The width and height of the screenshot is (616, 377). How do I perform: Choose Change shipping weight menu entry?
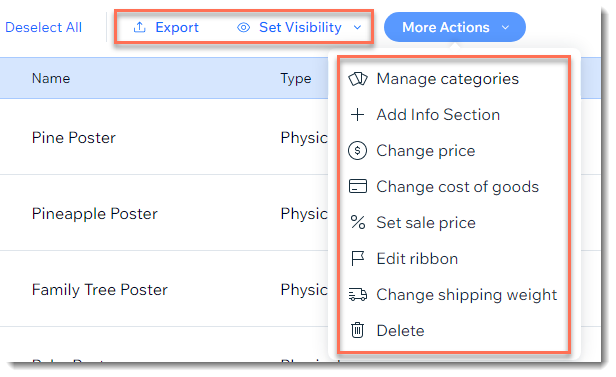[x=454, y=295]
